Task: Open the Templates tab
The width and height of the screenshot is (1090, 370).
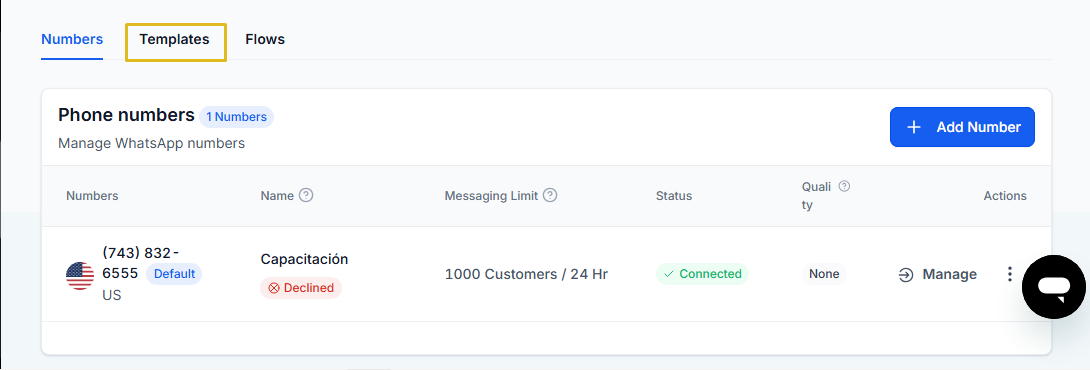Action: pyautogui.click(x=174, y=40)
